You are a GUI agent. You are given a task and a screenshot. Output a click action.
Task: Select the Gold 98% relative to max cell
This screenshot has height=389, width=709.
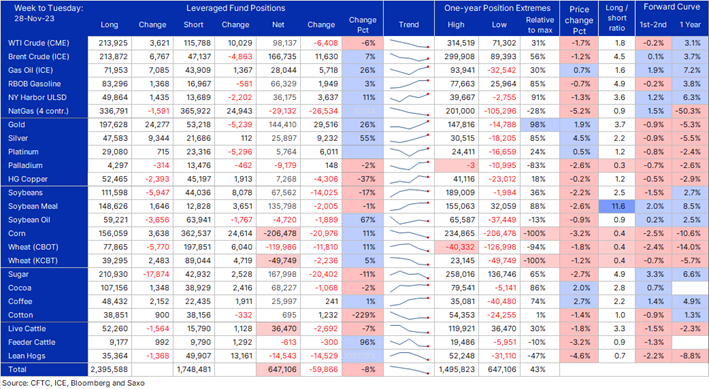point(539,125)
